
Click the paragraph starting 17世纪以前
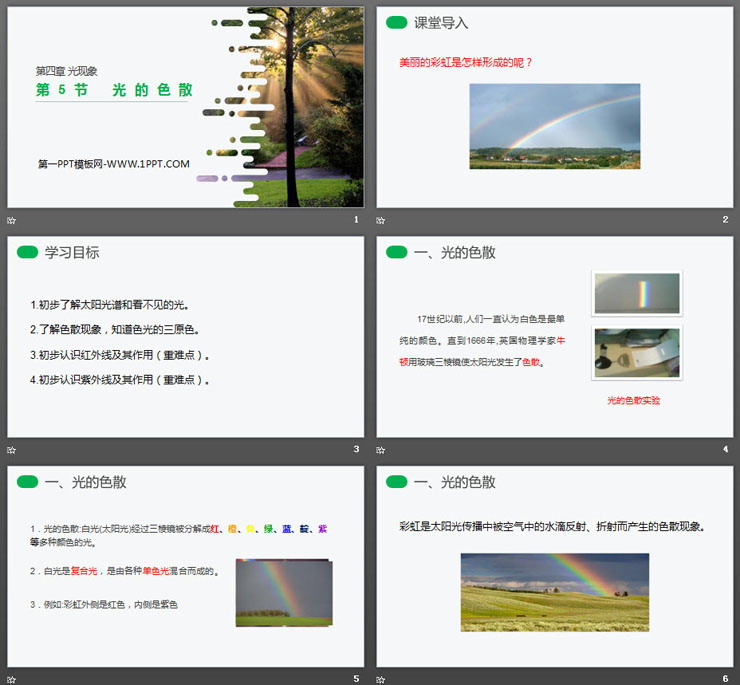coord(482,340)
